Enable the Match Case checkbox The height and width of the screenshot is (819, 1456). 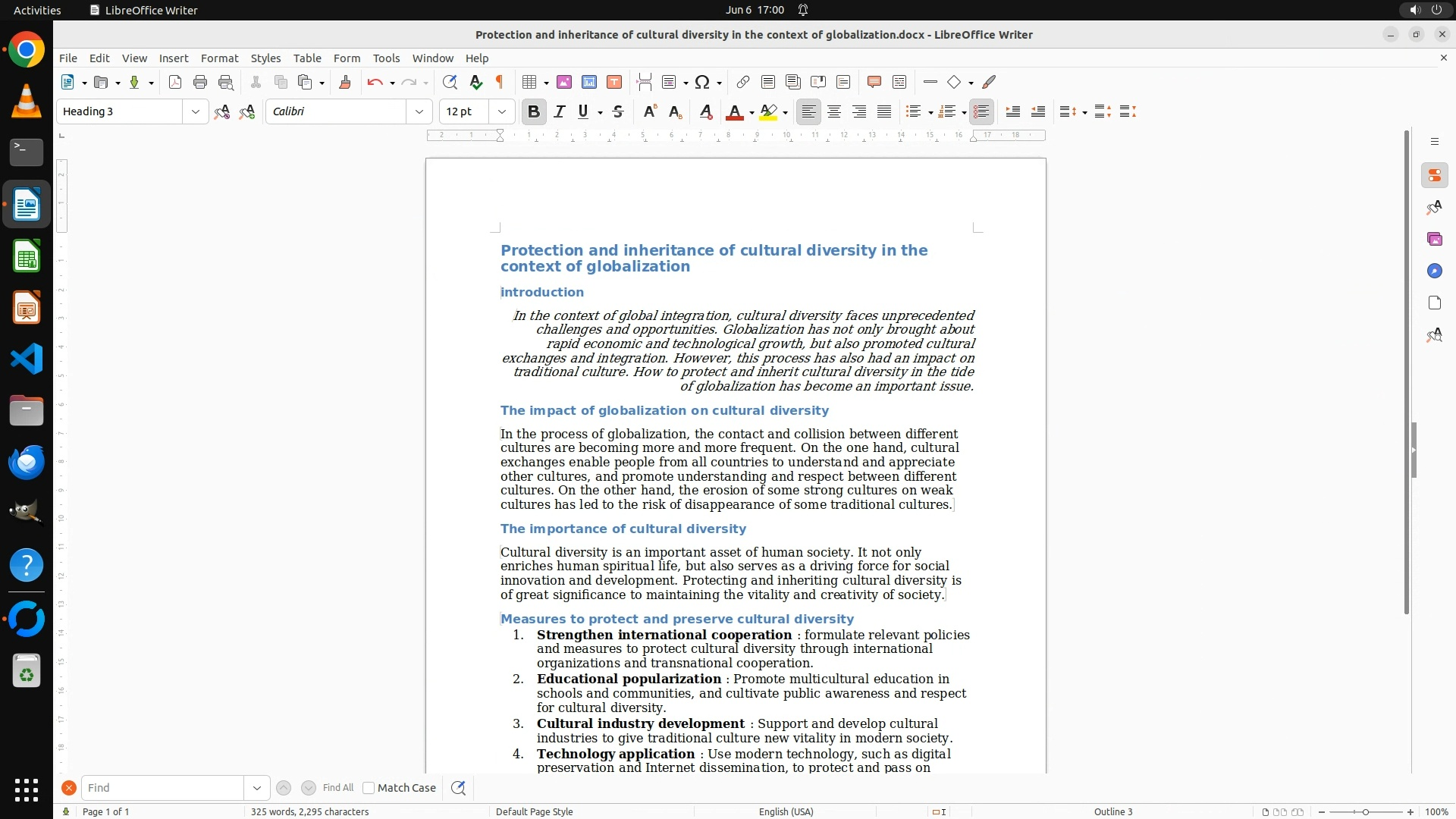tap(369, 788)
